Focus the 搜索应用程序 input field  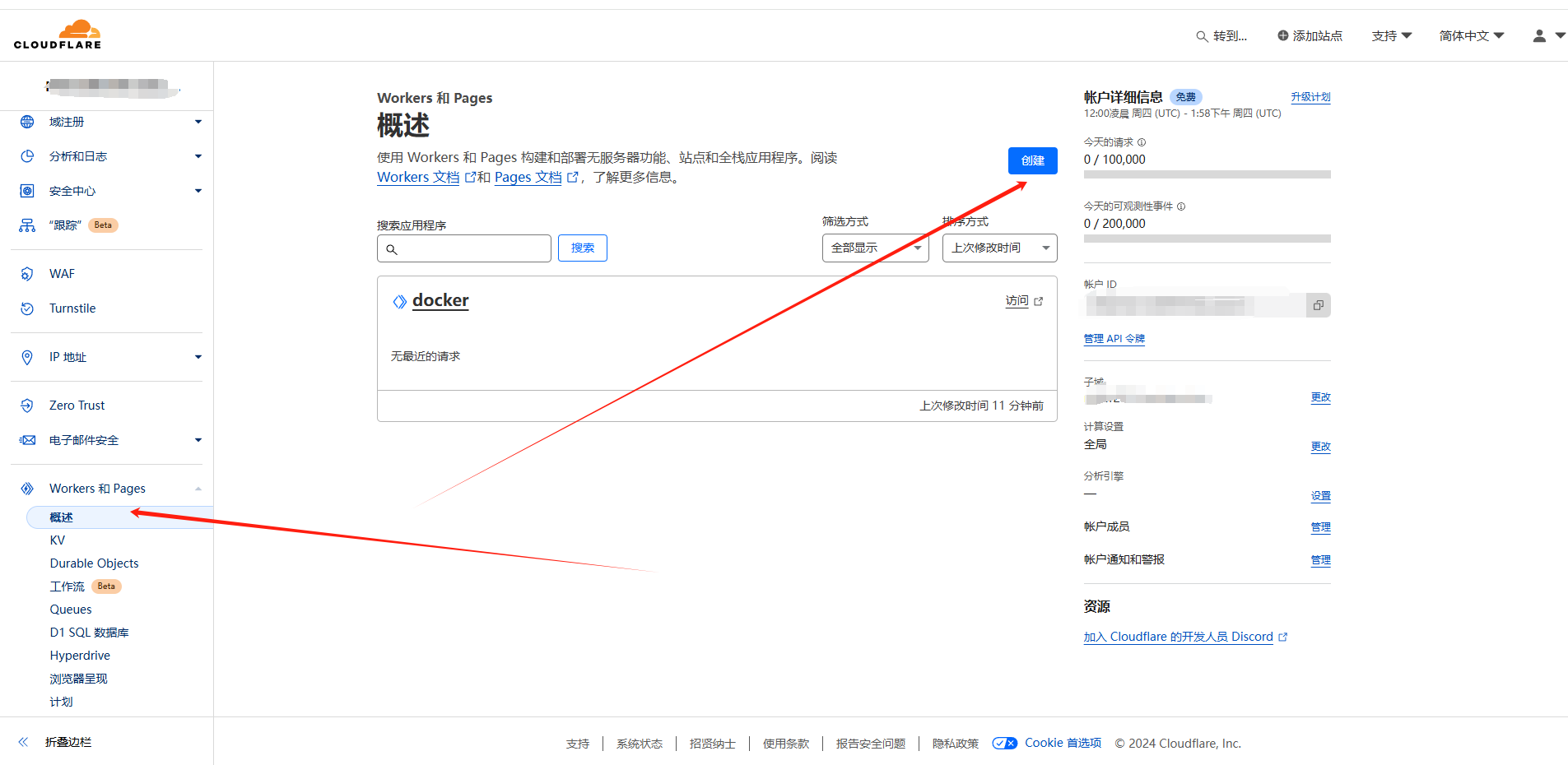(464, 248)
